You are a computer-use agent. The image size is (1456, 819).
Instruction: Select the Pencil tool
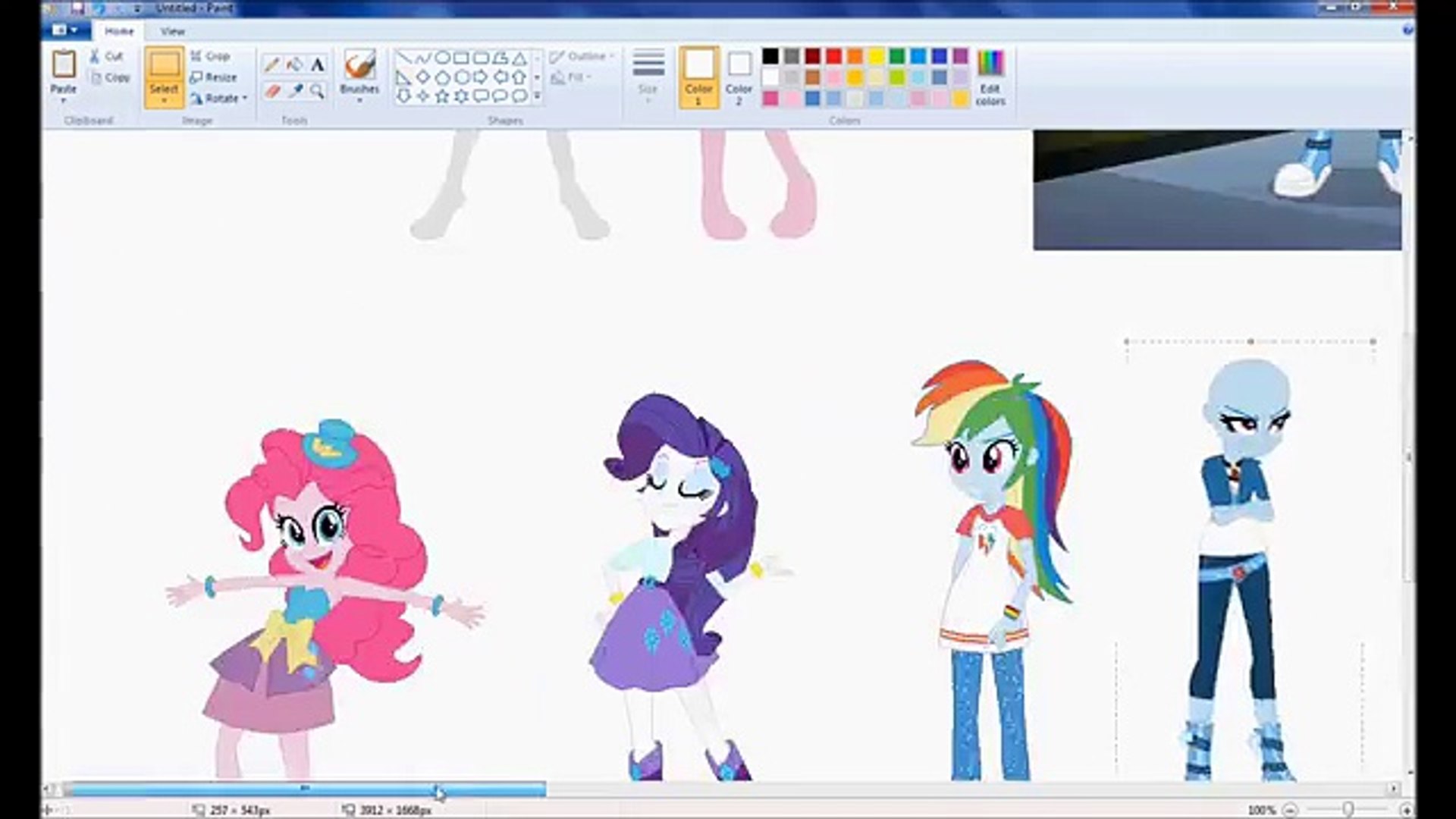click(272, 65)
